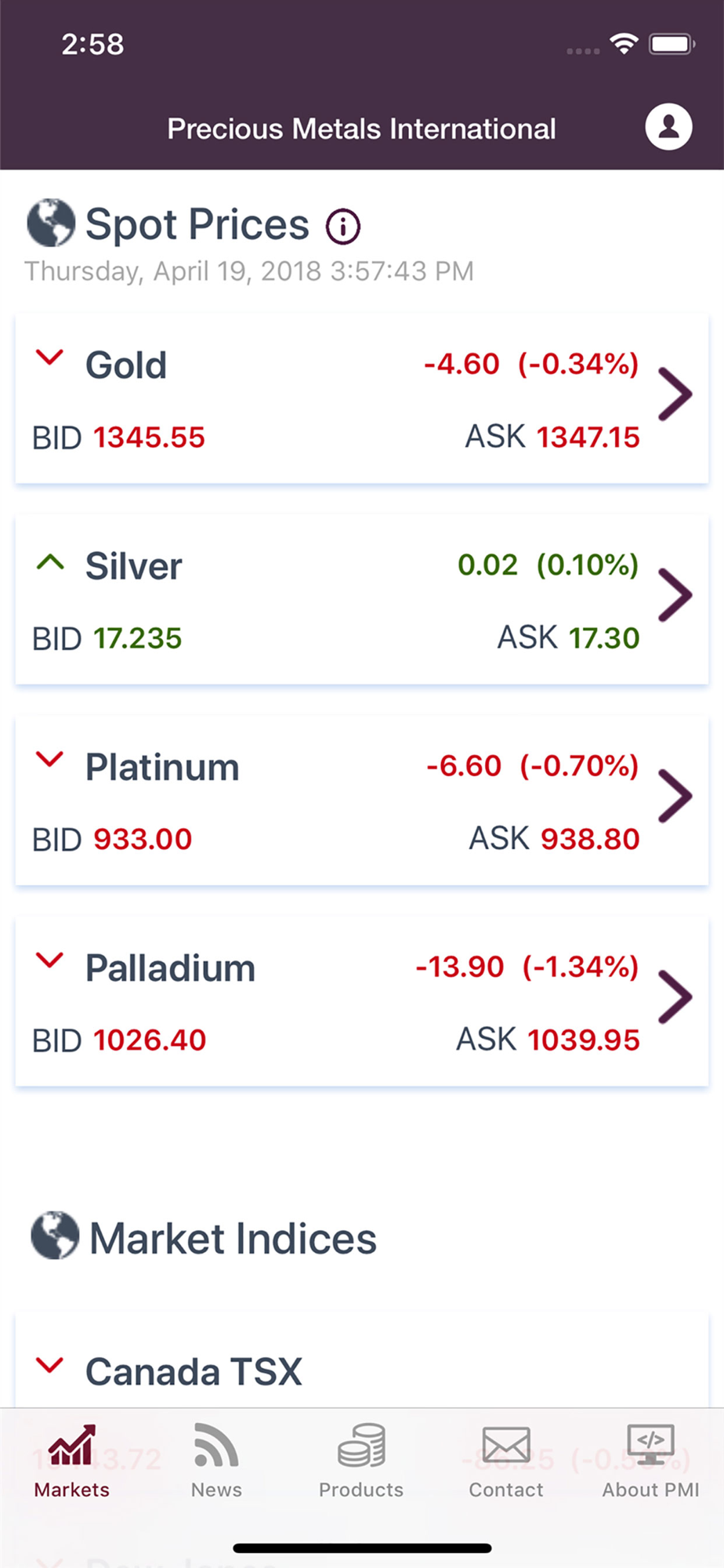This screenshot has height=1568, width=724.
Task: Click the globe icon beside Spot Prices
Action: point(51,223)
